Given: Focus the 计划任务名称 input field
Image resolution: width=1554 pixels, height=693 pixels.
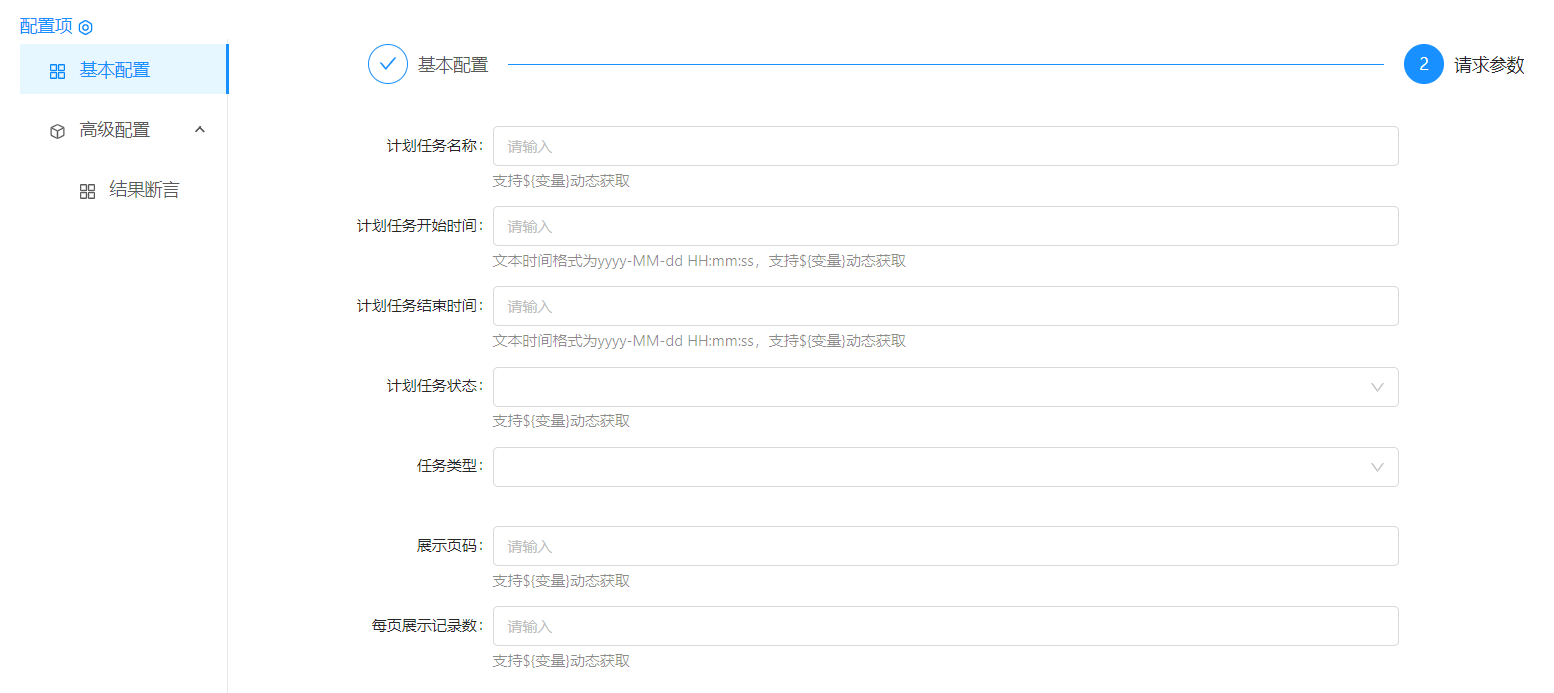Looking at the screenshot, I should pos(945,146).
